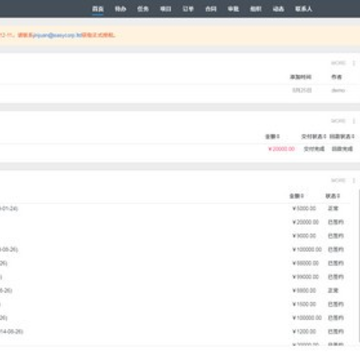Viewport: 360px width, 360px height.
Task: Go to the 首页 tab
Action: 98,9
